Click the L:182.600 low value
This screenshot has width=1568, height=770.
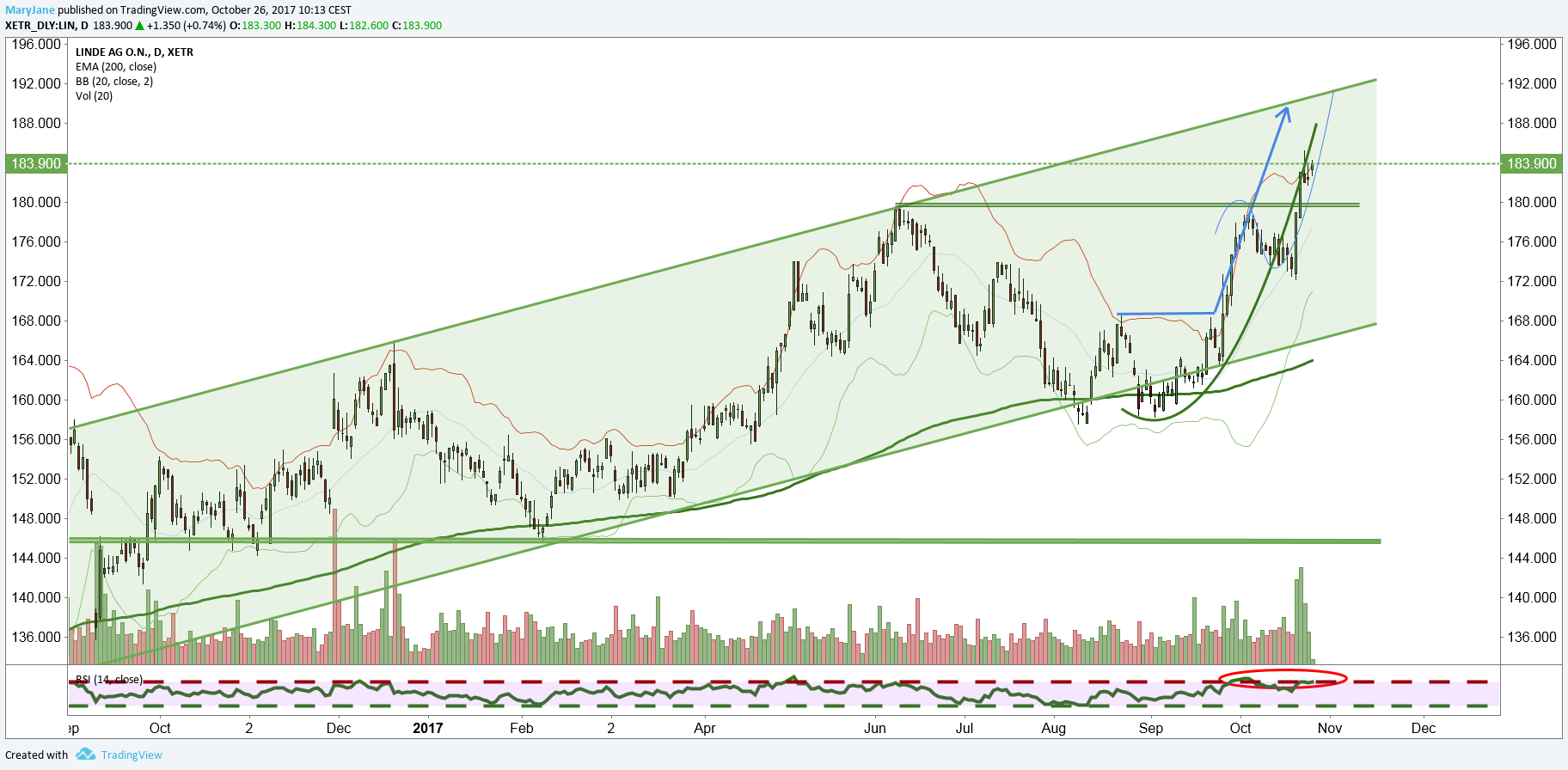[364, 26]
